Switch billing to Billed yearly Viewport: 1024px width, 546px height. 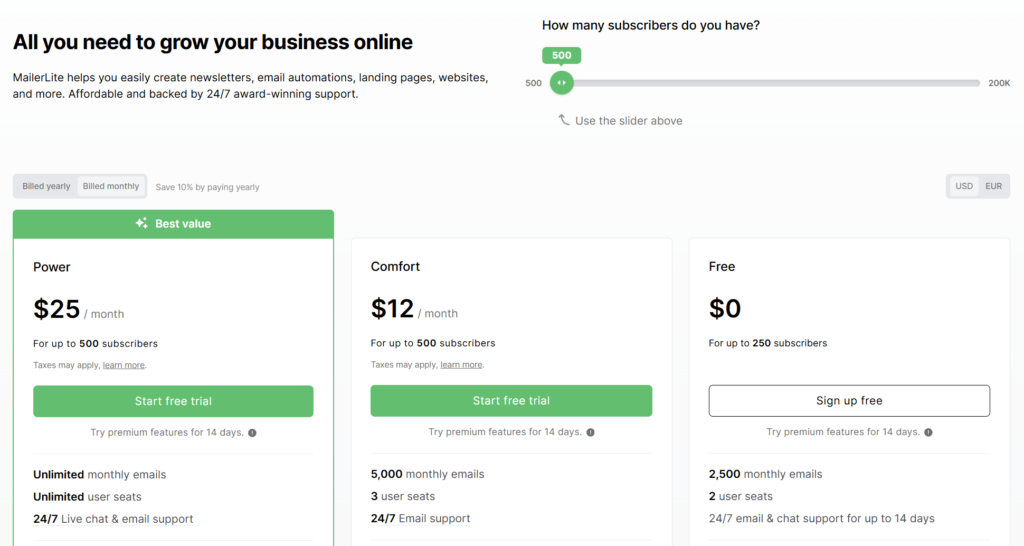[x=46, y=186]
